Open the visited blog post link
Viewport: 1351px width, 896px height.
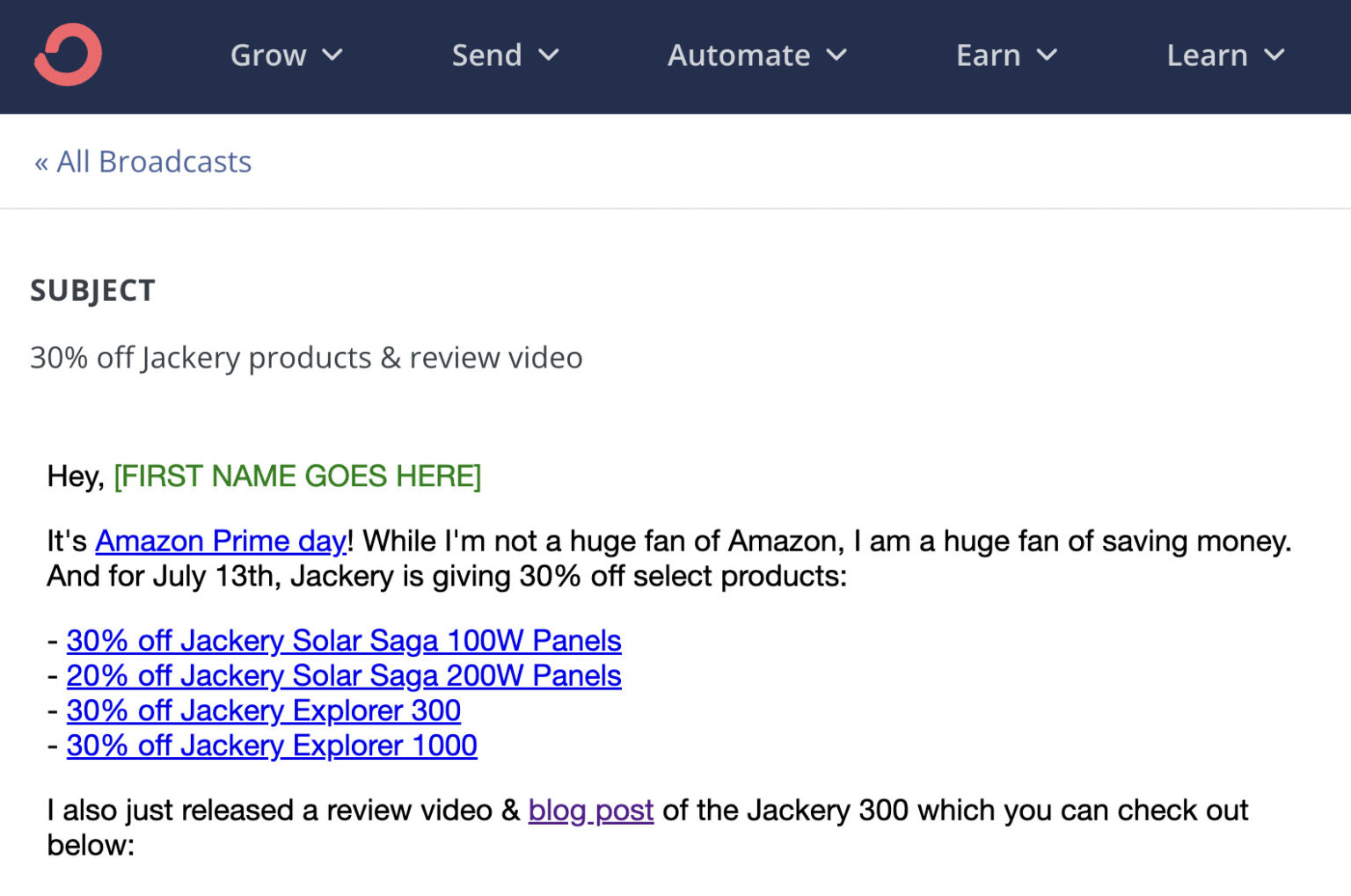coord(590,810)
